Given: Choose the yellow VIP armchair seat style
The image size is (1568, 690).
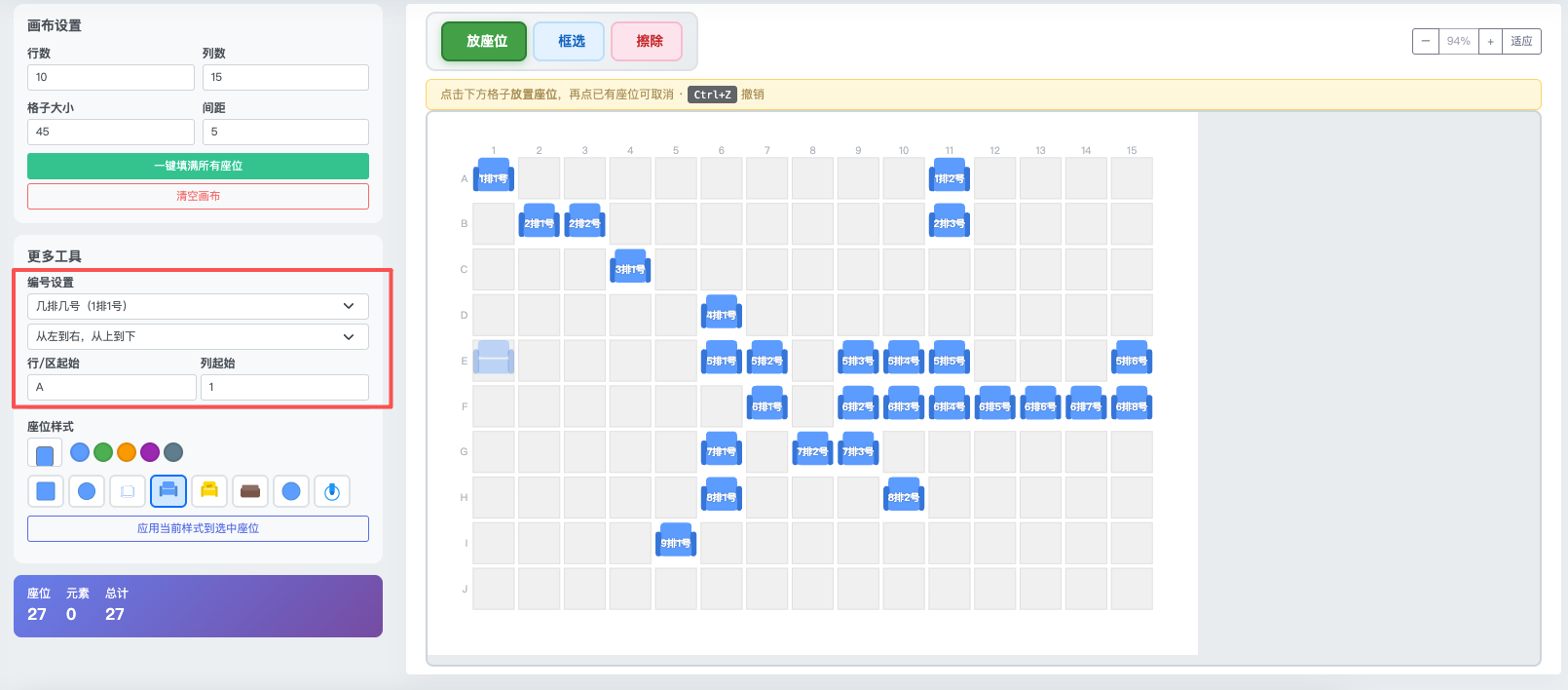Looking at the screenshot, I should pyautogui.click(x=209, y=491).
